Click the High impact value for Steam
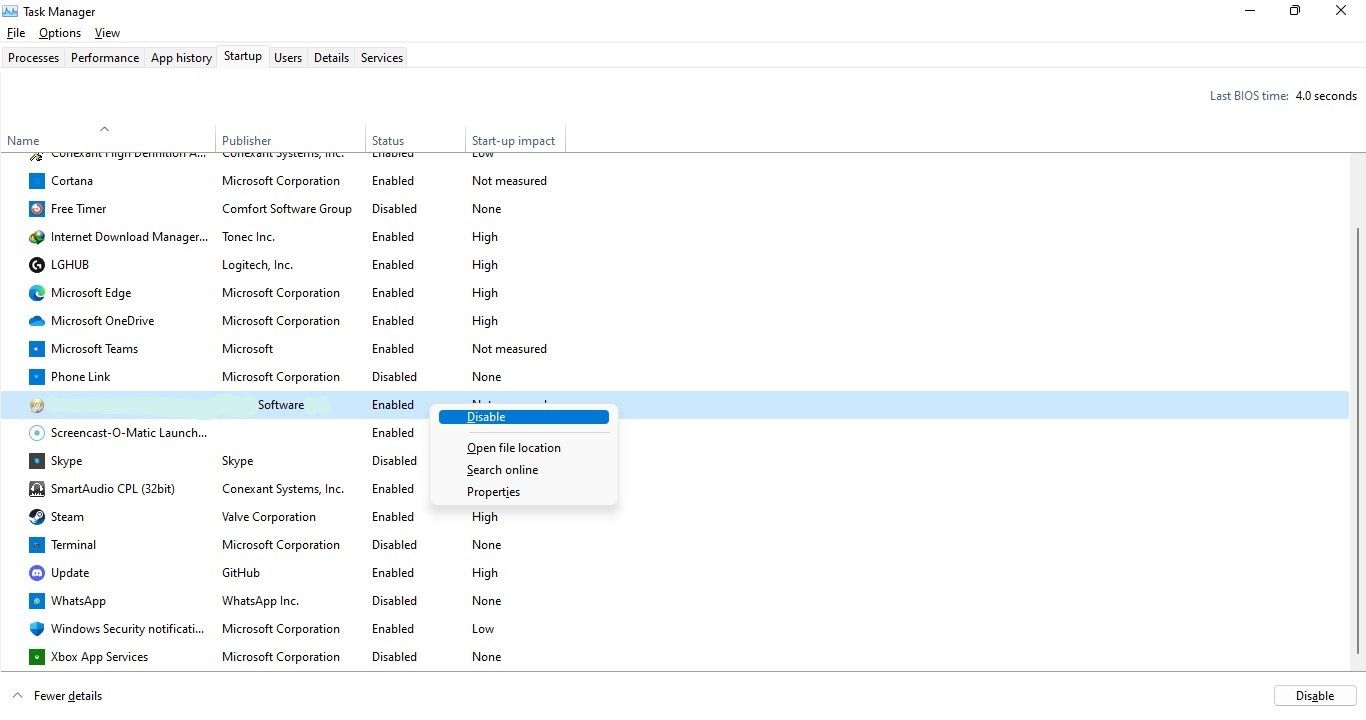The image size is (1366, 720). tap(485, 517)
